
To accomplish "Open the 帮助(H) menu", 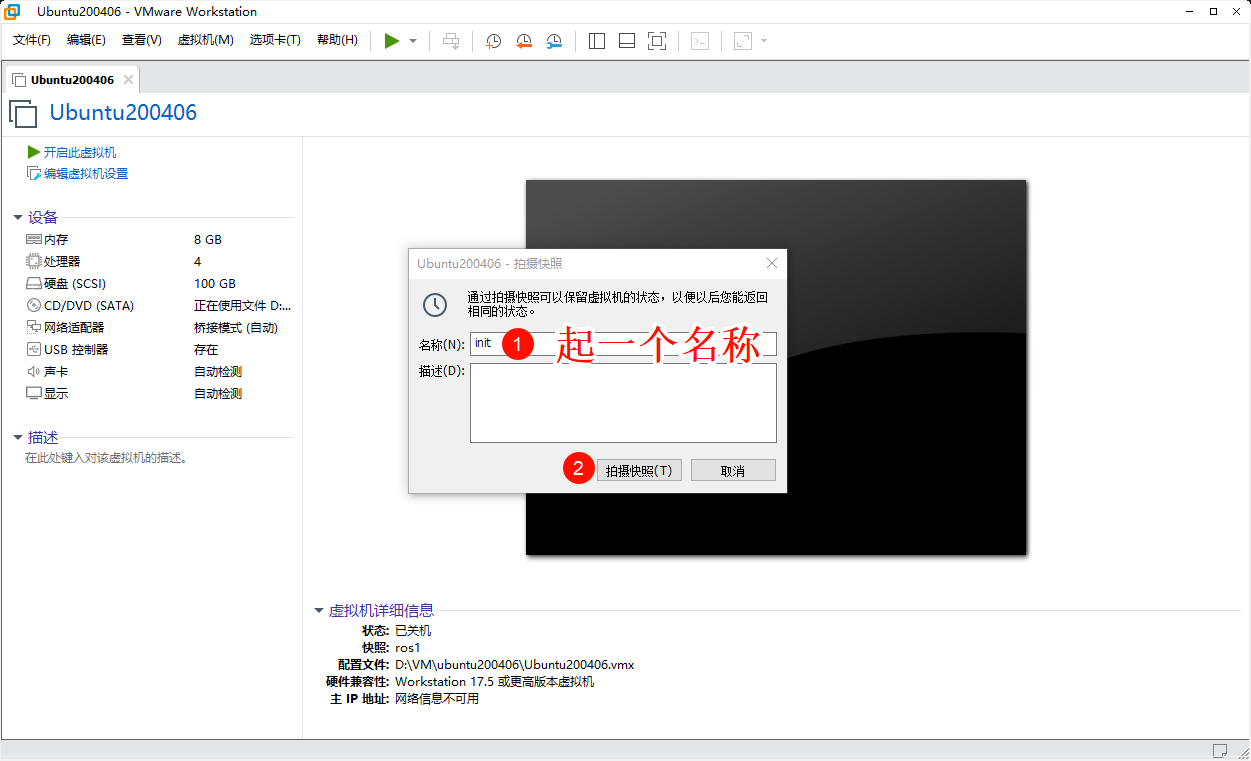I will [337, 40].
